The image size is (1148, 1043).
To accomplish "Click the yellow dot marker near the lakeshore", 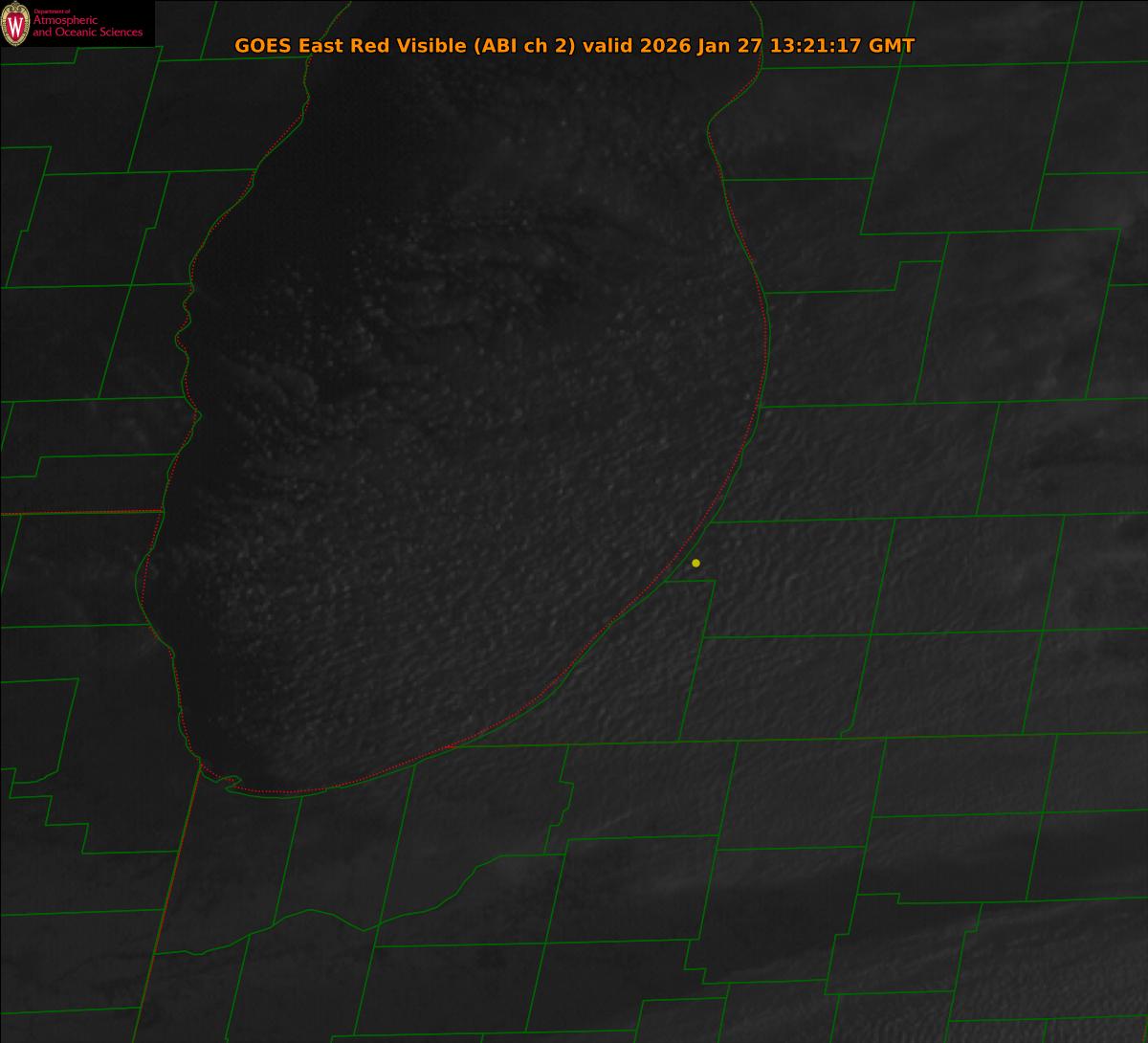I will (x=695, y=563).
